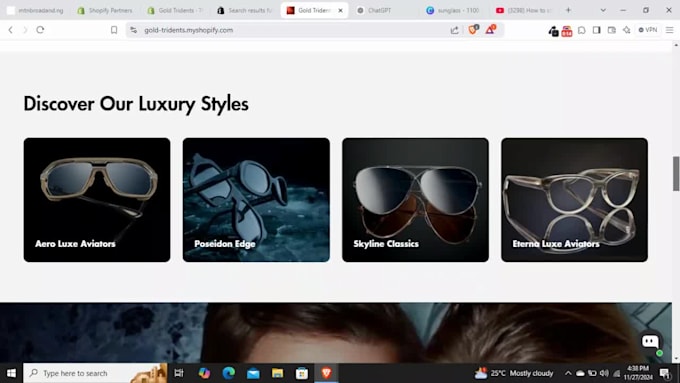This screenshot has width=680, height=383.
Task: Click the VPN button
Action: [x=648, y=30]
